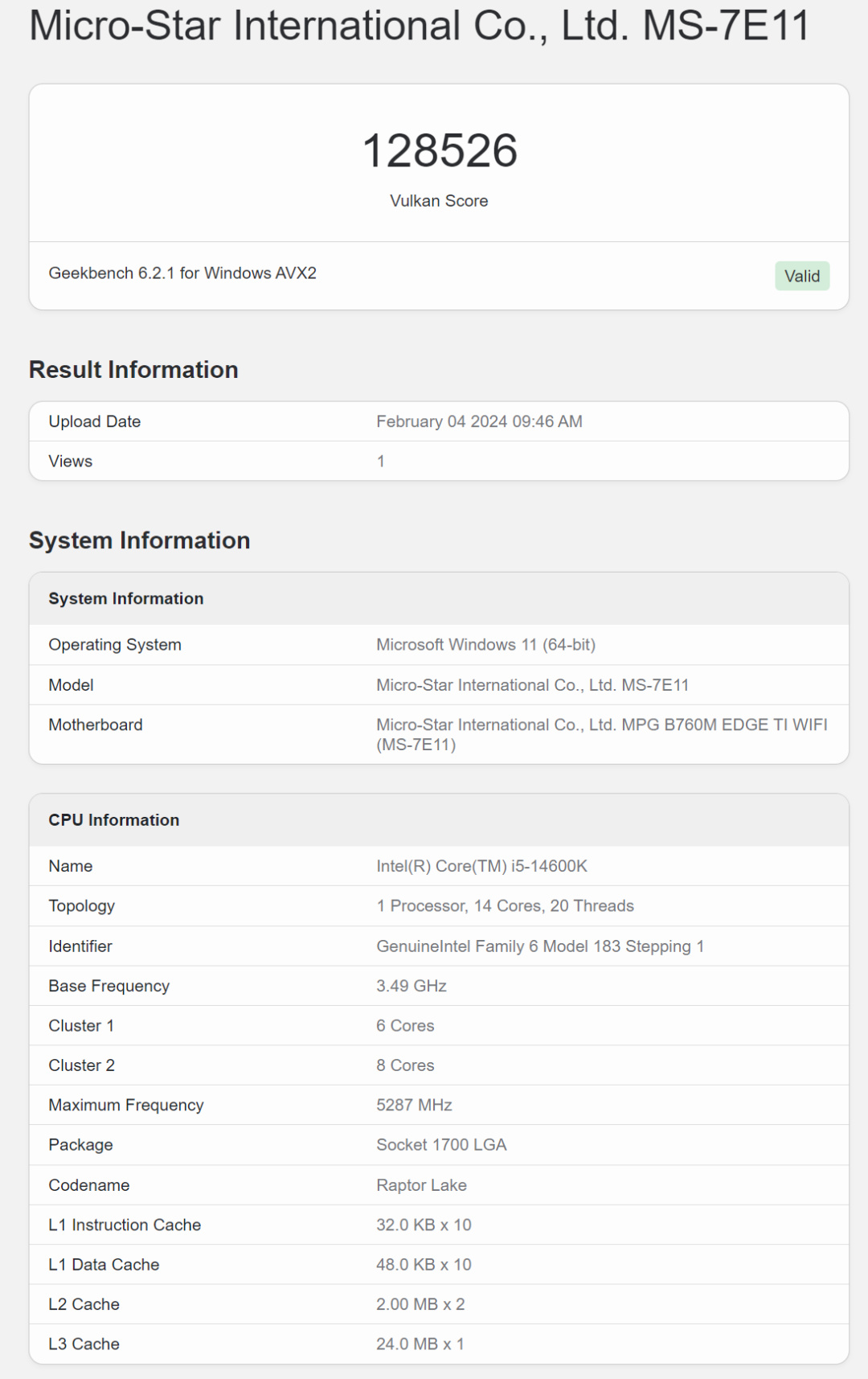The width and height of the screenshot is (868, 1379).
Task: Click the Raptor Lake codename value
Action: [x=421, y=1185]
